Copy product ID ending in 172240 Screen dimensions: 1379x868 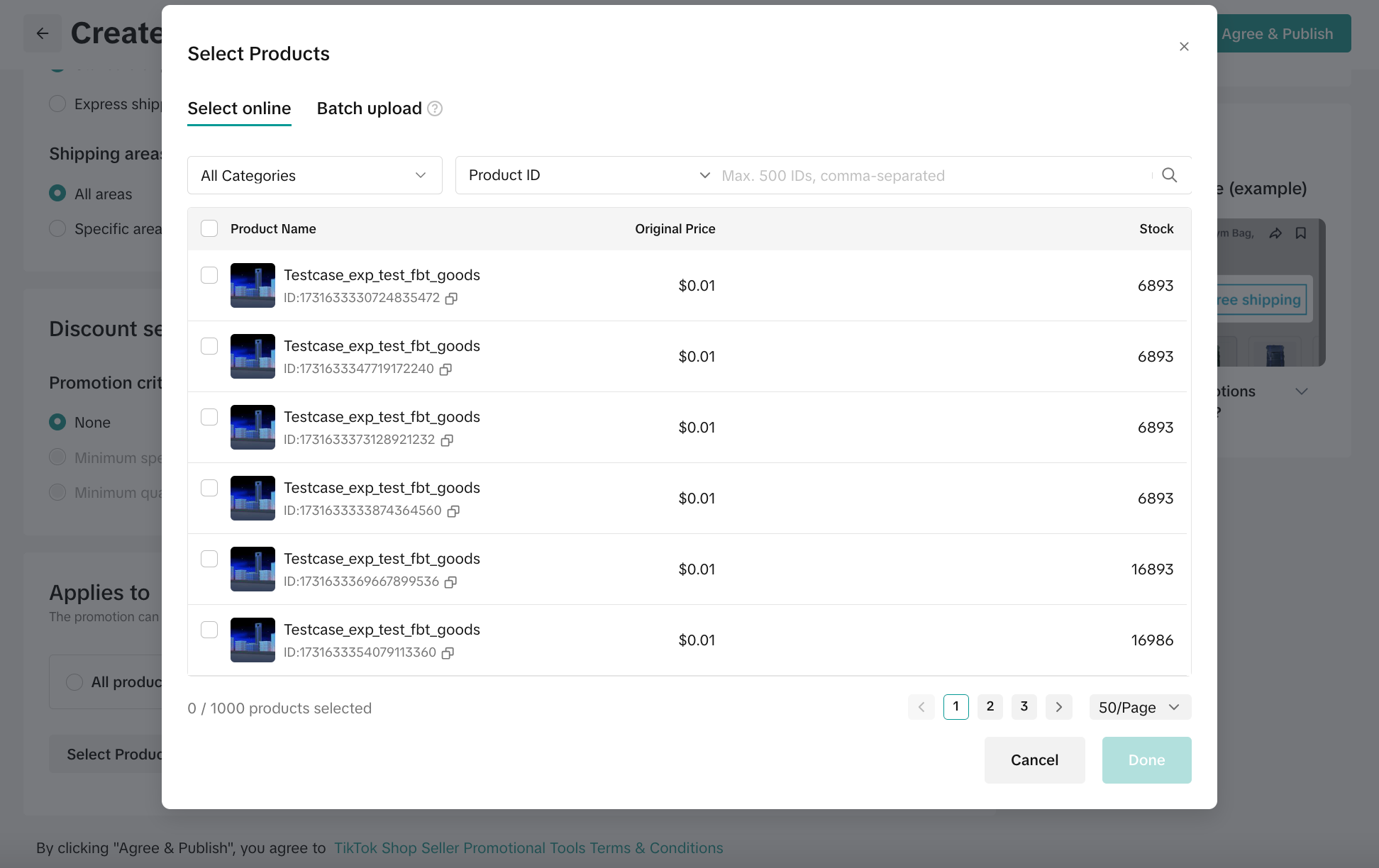pyautogui.click(x=445, y=369)
